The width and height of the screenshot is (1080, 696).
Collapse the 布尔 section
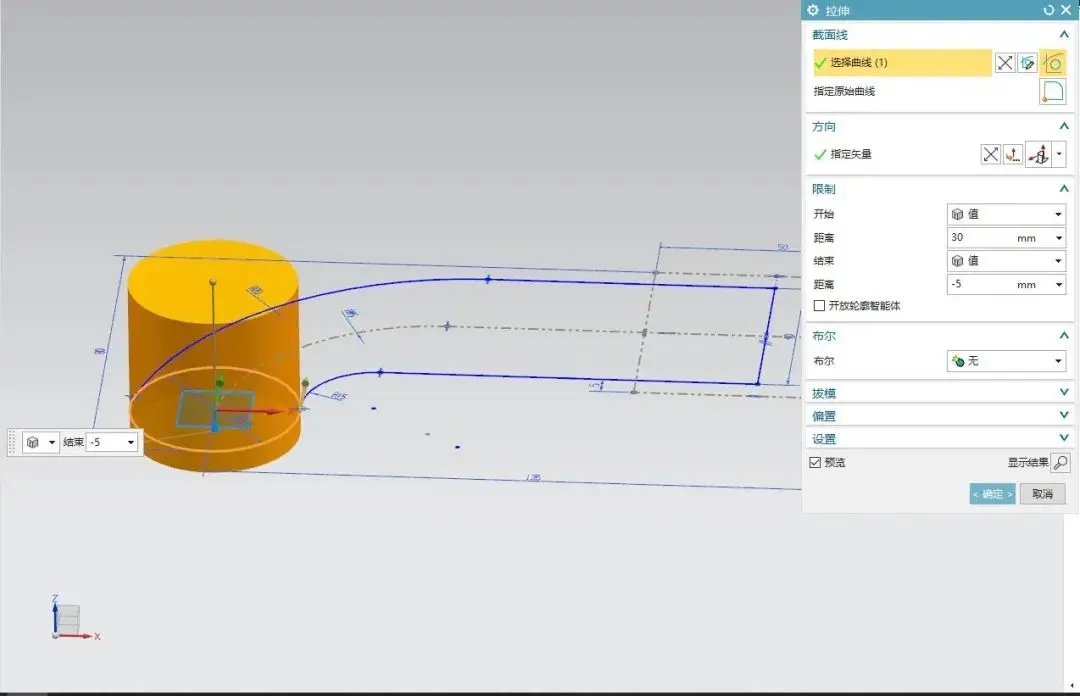click(x=1064, y=336)
